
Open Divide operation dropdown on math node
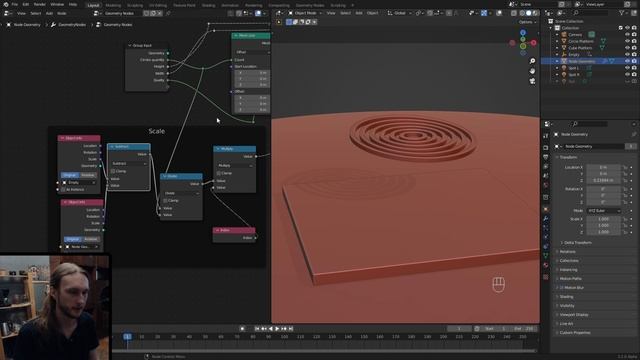click(182, 193)
